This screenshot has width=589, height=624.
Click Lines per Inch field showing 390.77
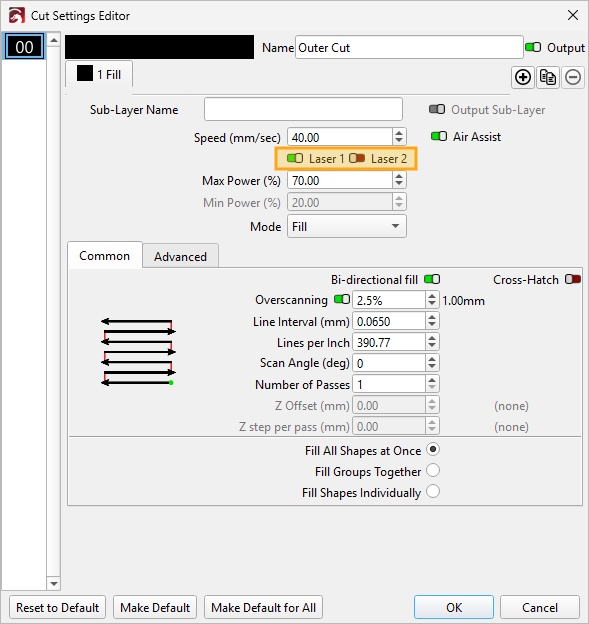[x=389, y=342]
